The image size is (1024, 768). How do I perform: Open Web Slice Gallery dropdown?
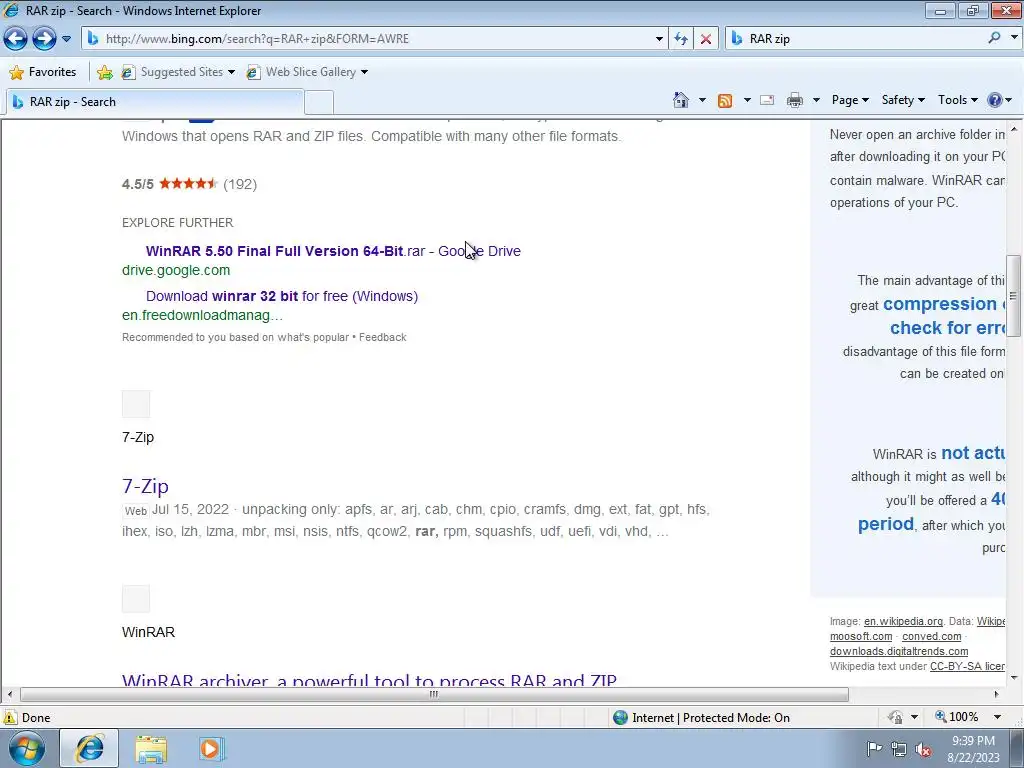(x=307, y=72)
